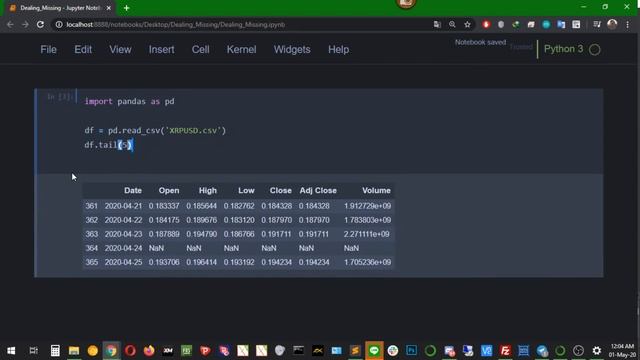Open Opera from the taskbar

[130, 351]
